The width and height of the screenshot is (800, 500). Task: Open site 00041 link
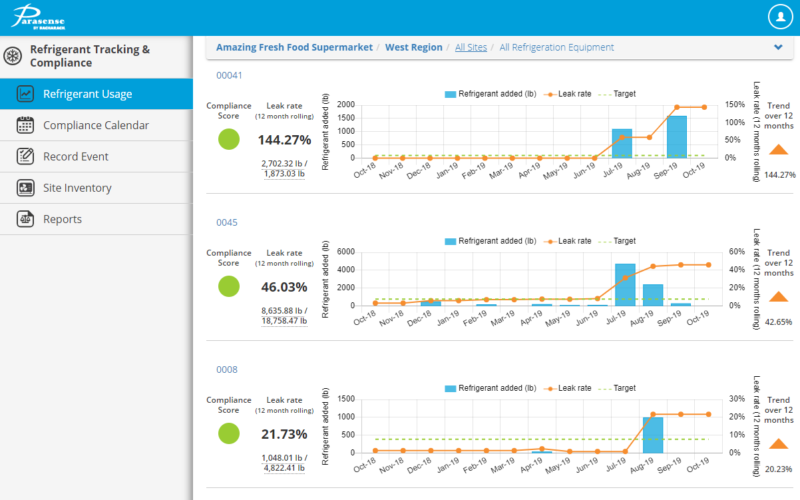tap(230, 75)
